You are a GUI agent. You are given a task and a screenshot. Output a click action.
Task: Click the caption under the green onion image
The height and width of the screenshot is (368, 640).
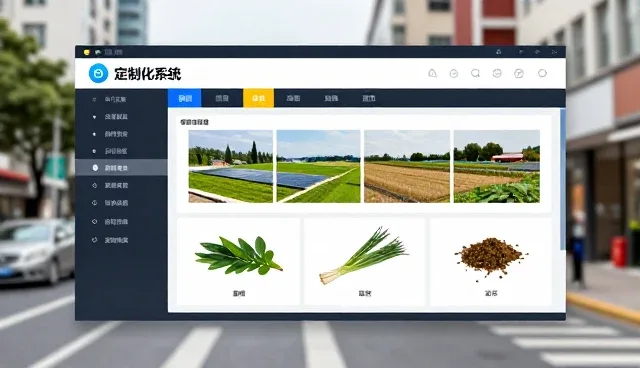tap(364, 293)
